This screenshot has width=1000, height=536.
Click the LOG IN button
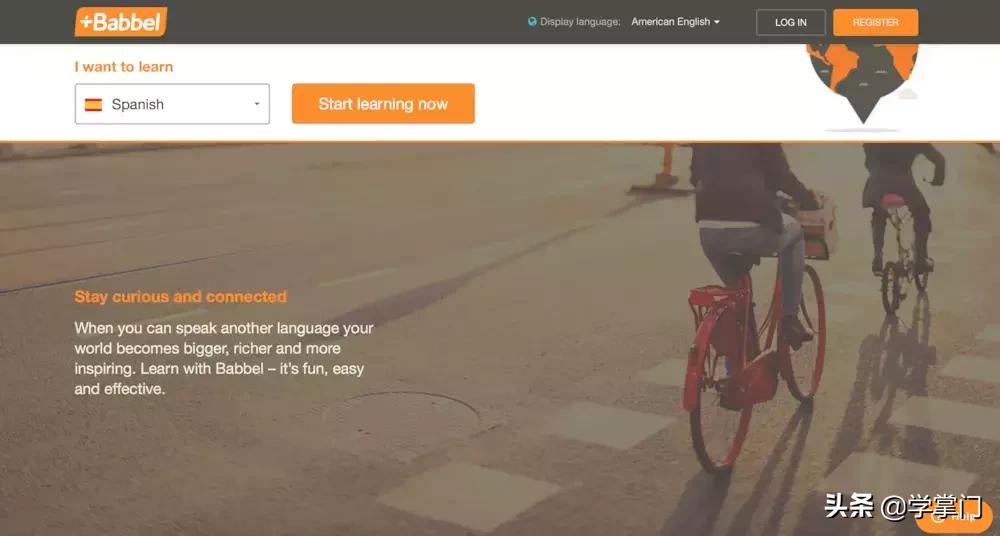click(x=791, y=22)
